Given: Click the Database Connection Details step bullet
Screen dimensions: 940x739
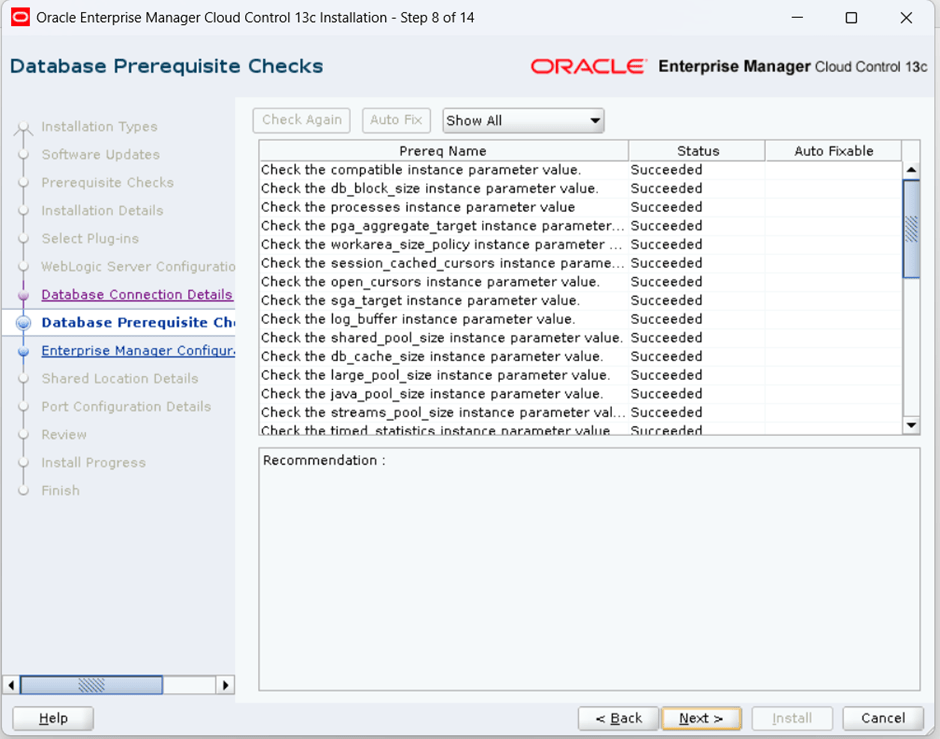Looking at the screenshot, I should [x=24, y=296].
